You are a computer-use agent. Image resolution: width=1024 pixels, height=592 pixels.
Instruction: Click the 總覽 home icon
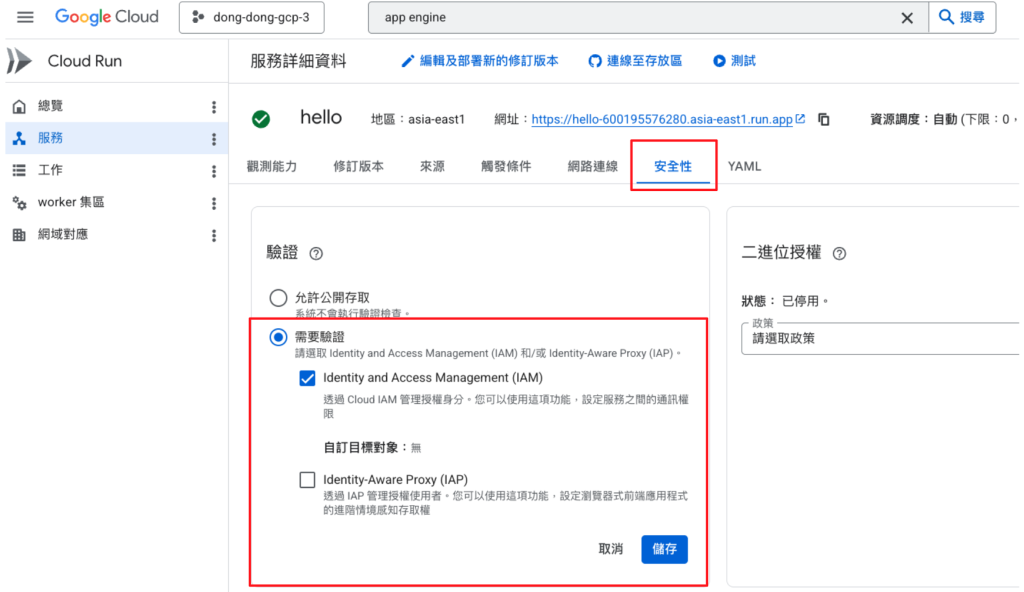coord(20,106)
